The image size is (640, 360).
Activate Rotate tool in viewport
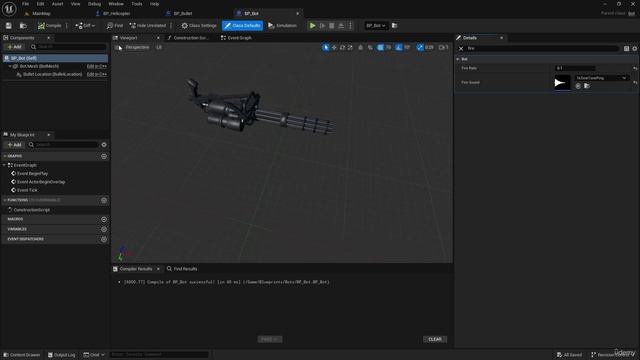tap(342, 47)
